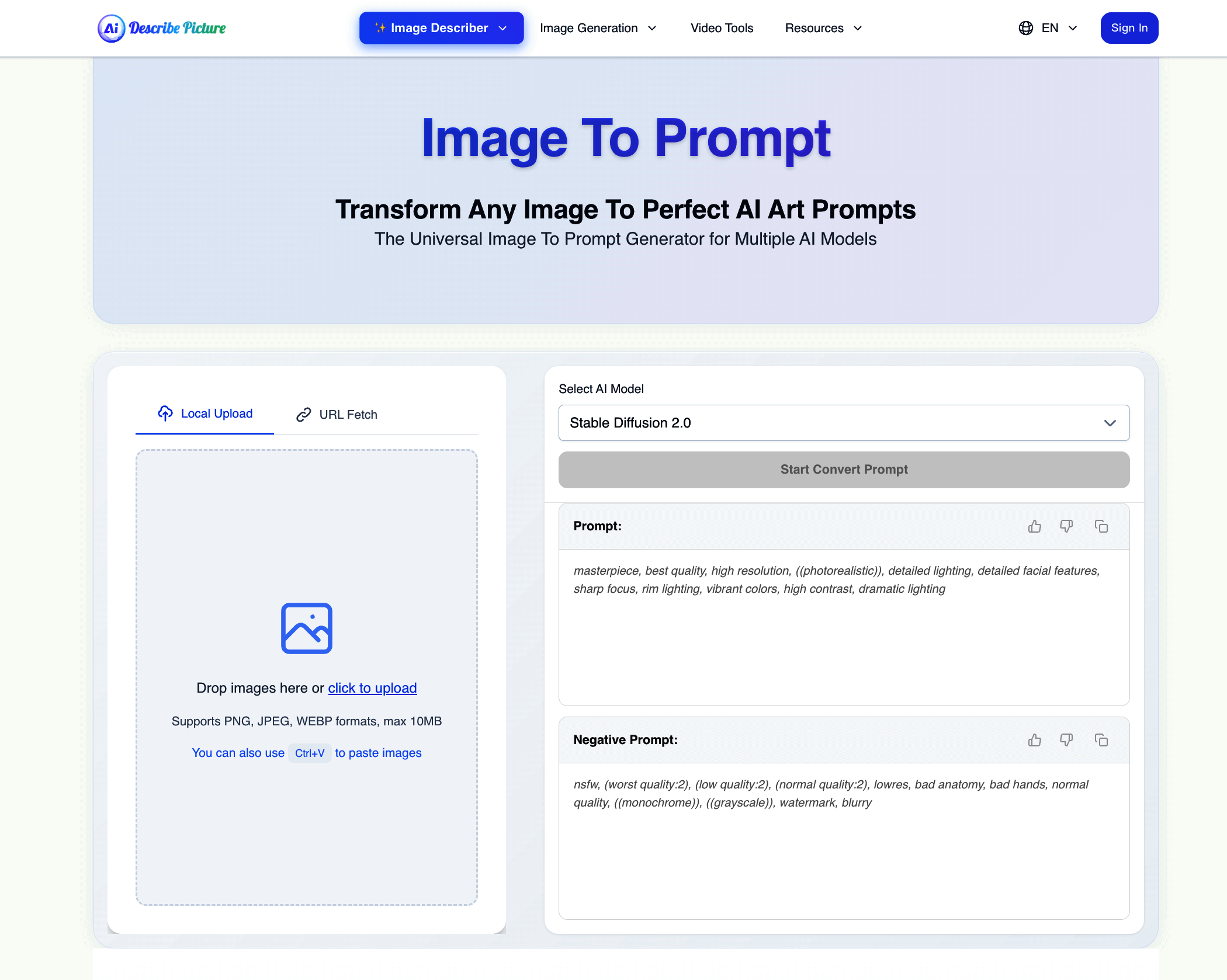Open the Resources dropdown
The image size is (1227, 980).
(x=823, y=27)
